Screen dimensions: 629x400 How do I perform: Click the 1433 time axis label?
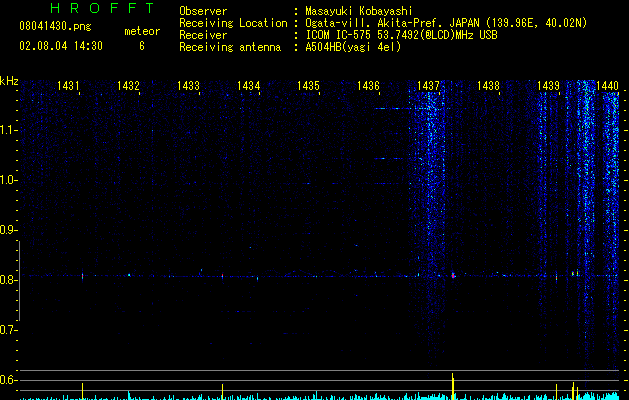tap(188, 86)
